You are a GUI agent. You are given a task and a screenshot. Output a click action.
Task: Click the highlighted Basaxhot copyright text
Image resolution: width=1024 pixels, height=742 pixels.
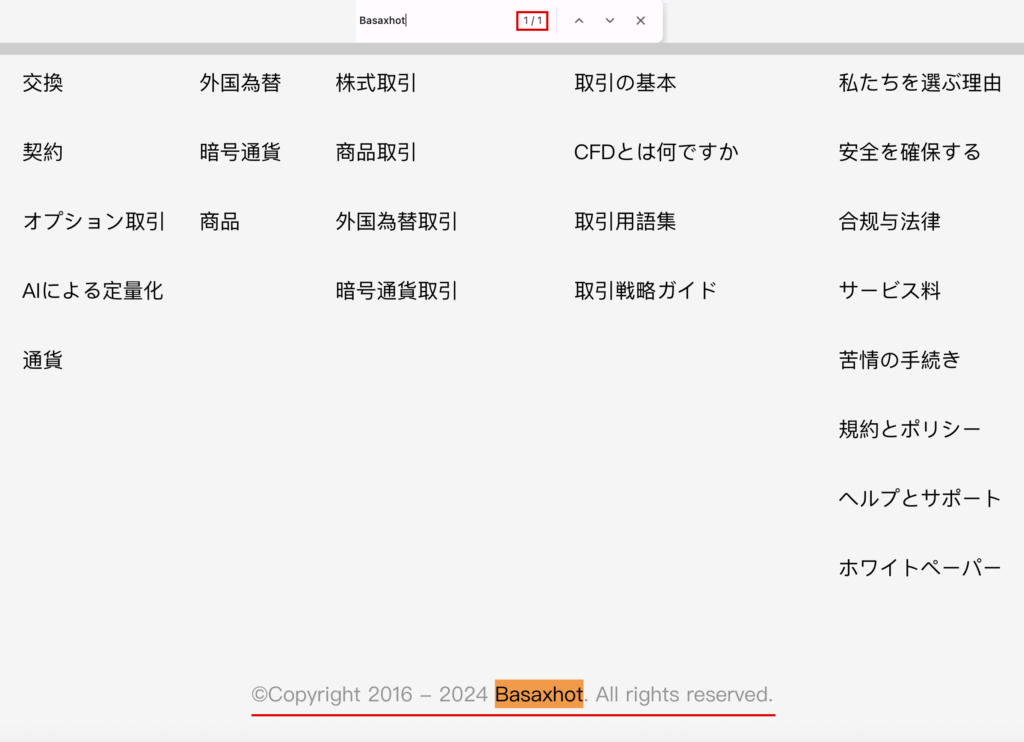coord(539,694)
